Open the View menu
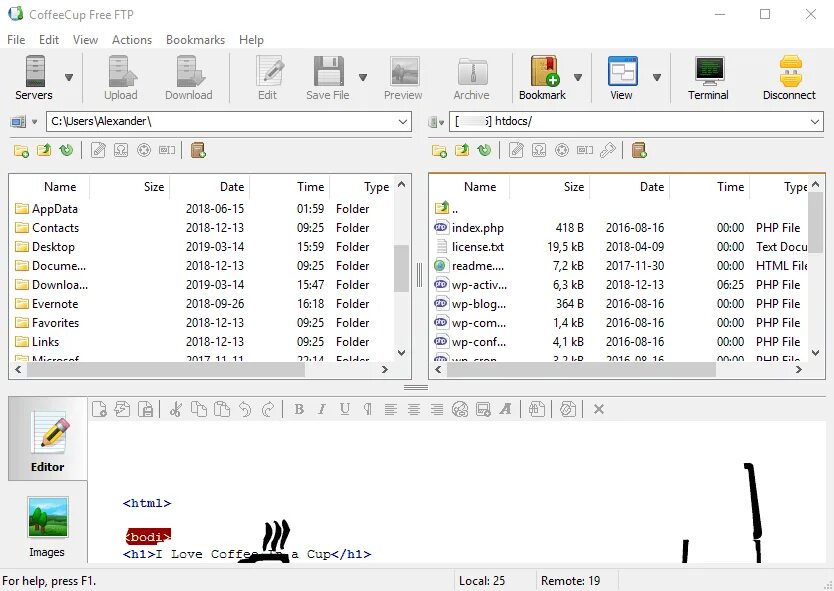 [x=85, y=40]
